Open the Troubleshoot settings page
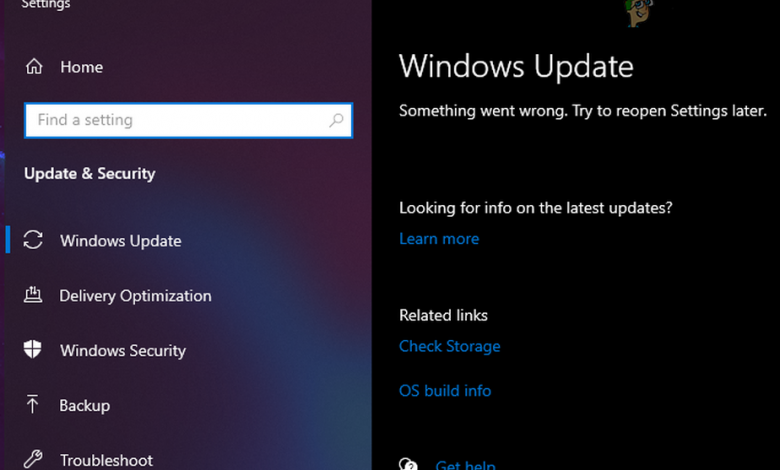780x470 pixels. pos(106,460)
